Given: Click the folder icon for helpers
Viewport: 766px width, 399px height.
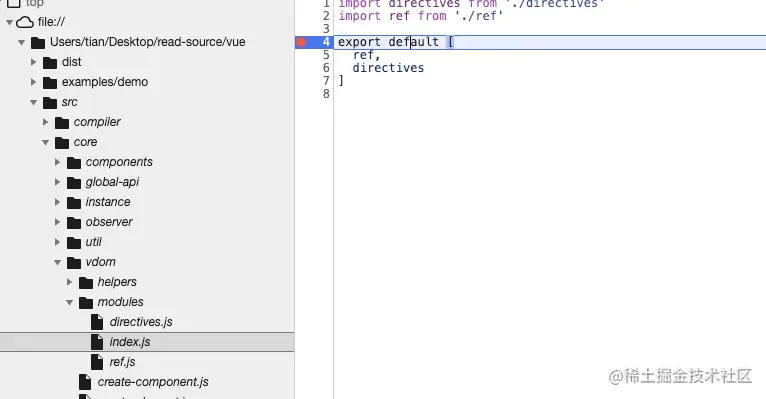Looking at the screenshot, I should click(x=85, y=283).
